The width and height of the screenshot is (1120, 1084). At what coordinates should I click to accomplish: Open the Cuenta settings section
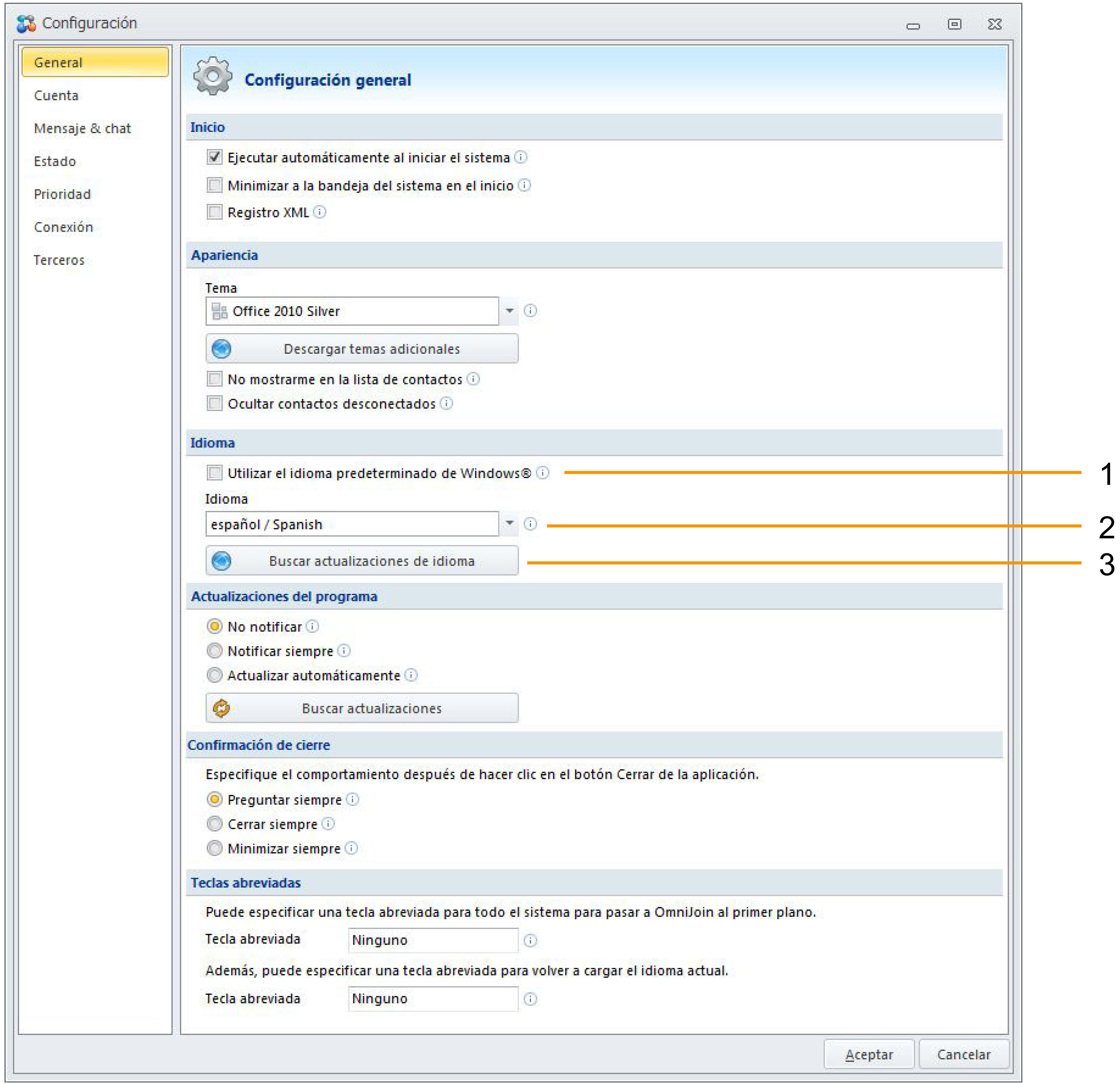[56, 95]
